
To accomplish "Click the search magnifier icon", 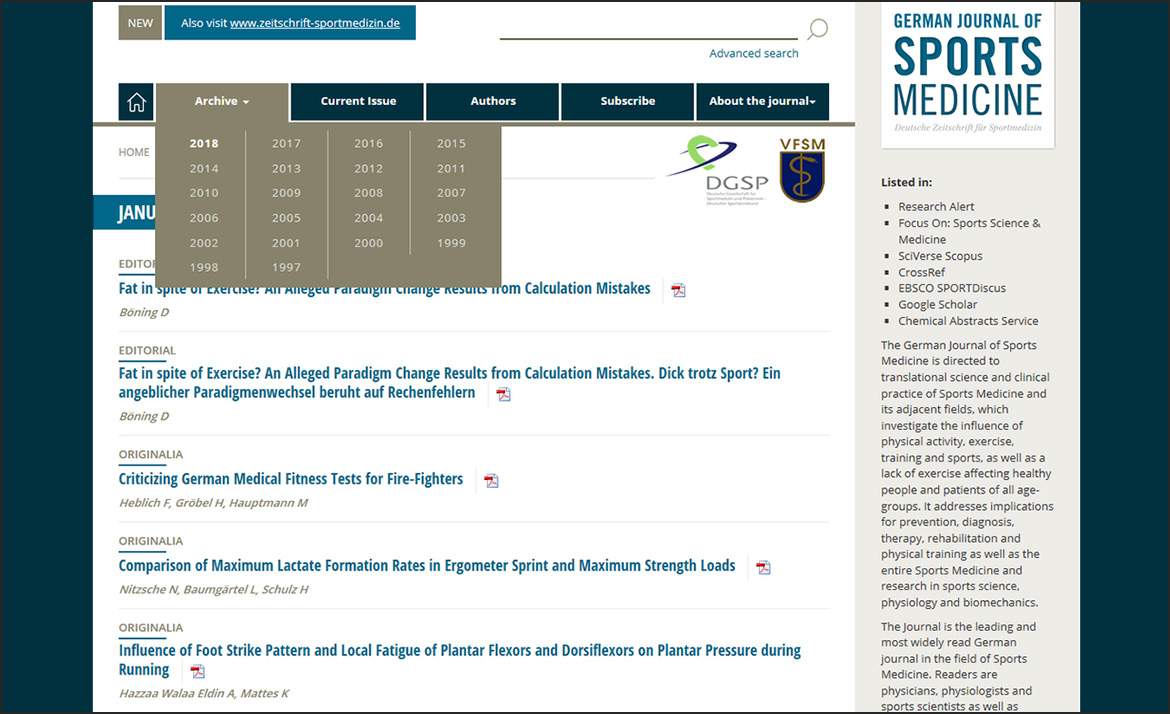I will point(817,29).
